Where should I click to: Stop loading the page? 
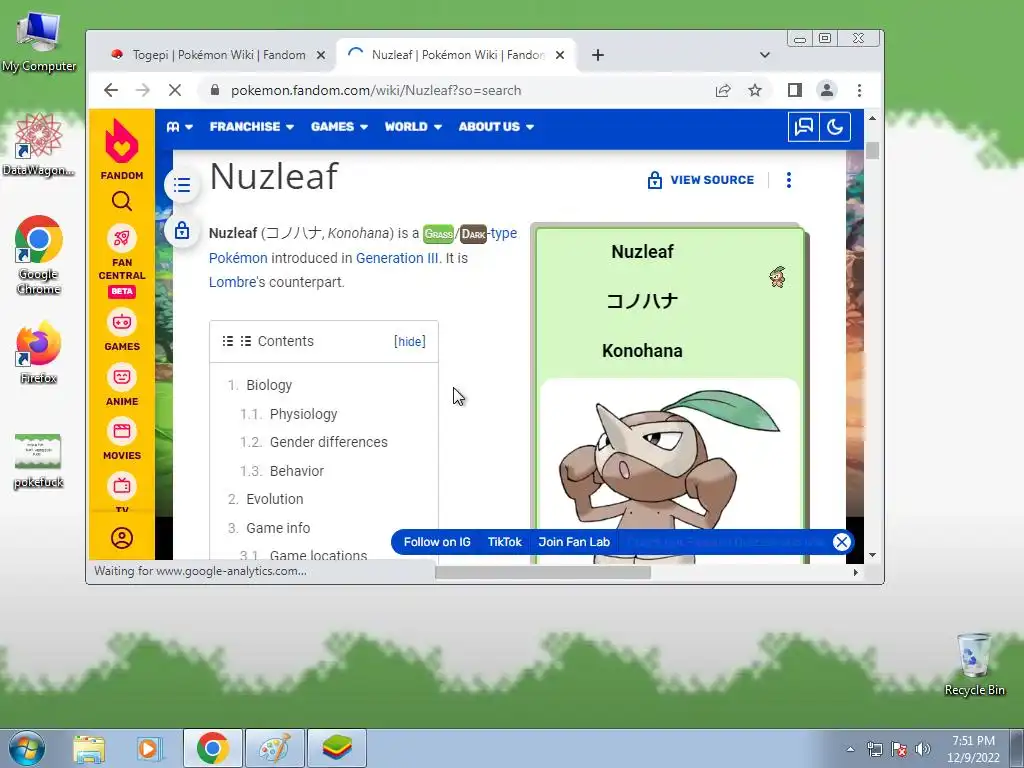175,90
